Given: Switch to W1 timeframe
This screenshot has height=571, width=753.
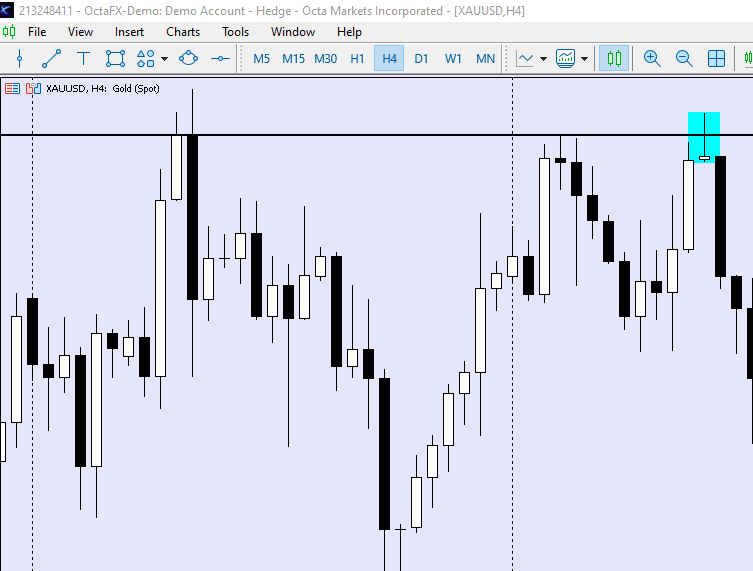Looking at the screenshot, I should (x=453, y=59).
